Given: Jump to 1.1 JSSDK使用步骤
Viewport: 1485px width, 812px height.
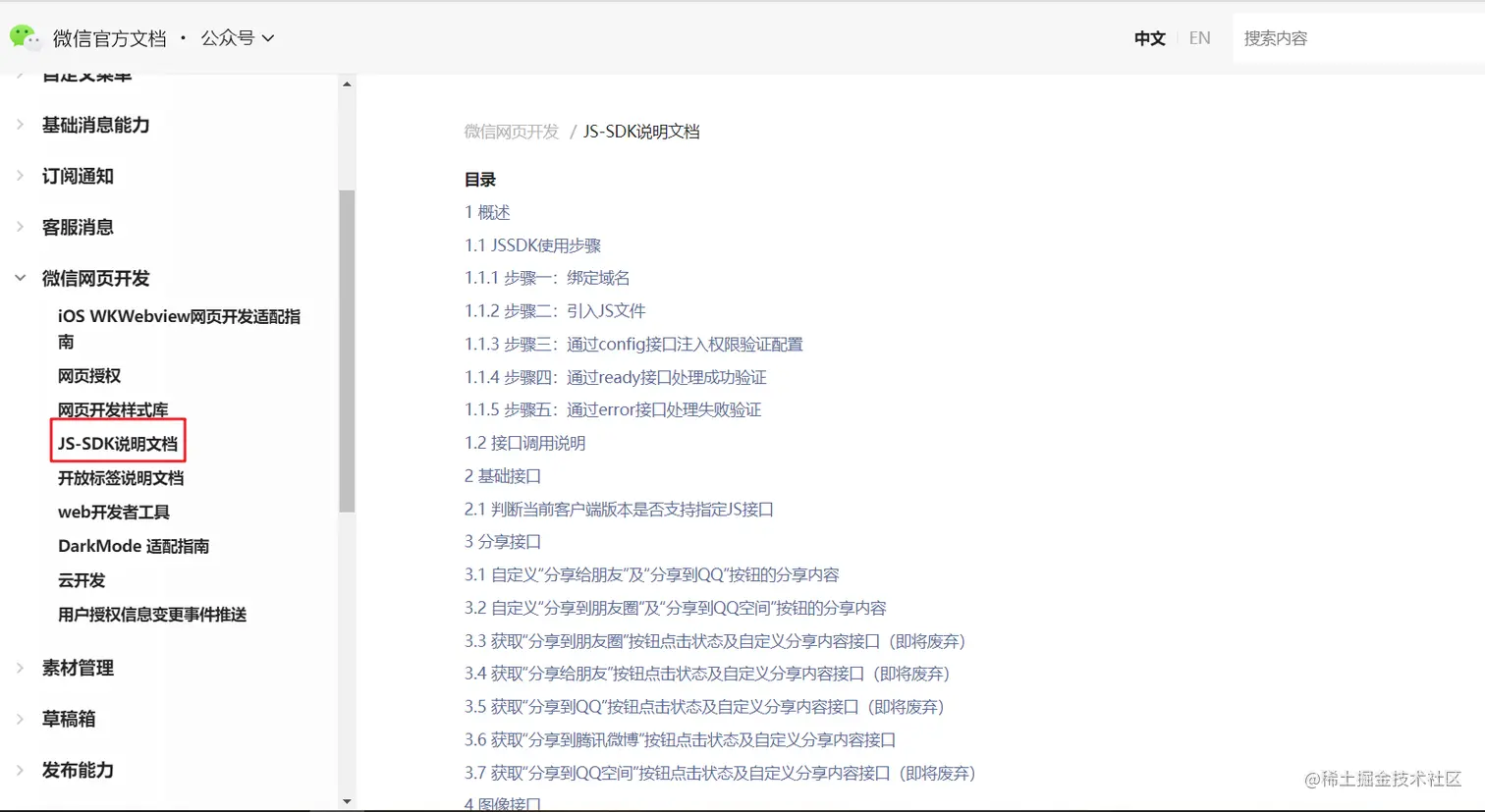Looking at the screenshot, I should point(532,245).
